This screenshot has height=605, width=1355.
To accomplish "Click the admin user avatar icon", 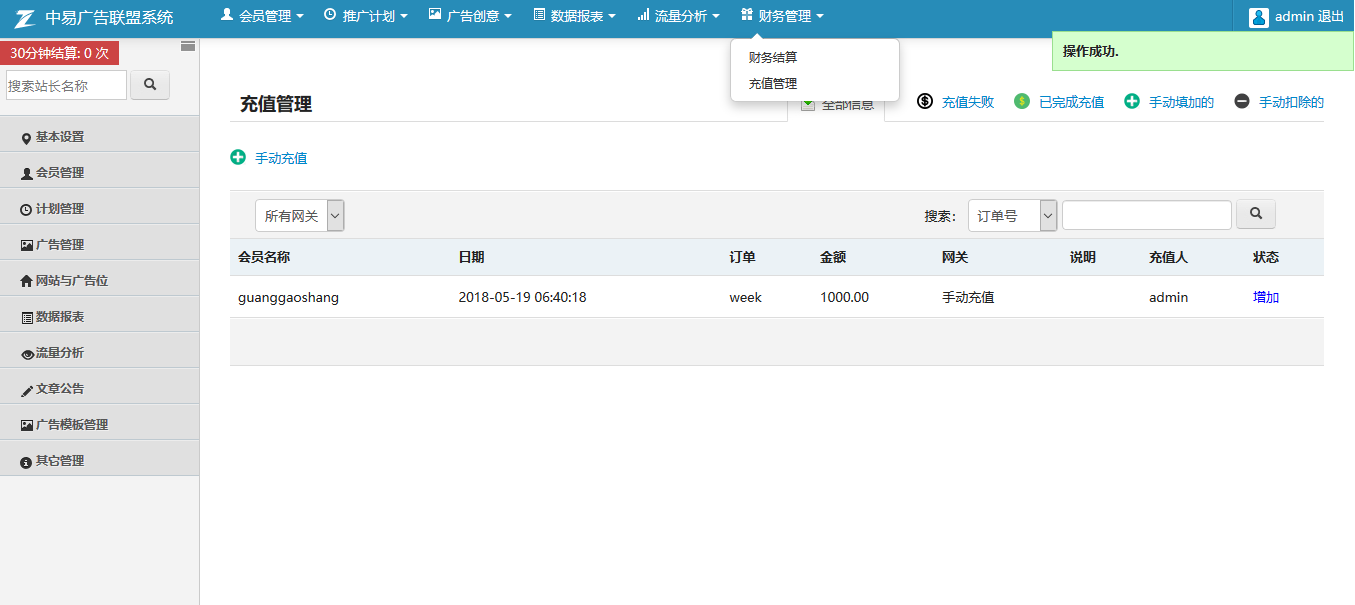I will coord(1259,17).
